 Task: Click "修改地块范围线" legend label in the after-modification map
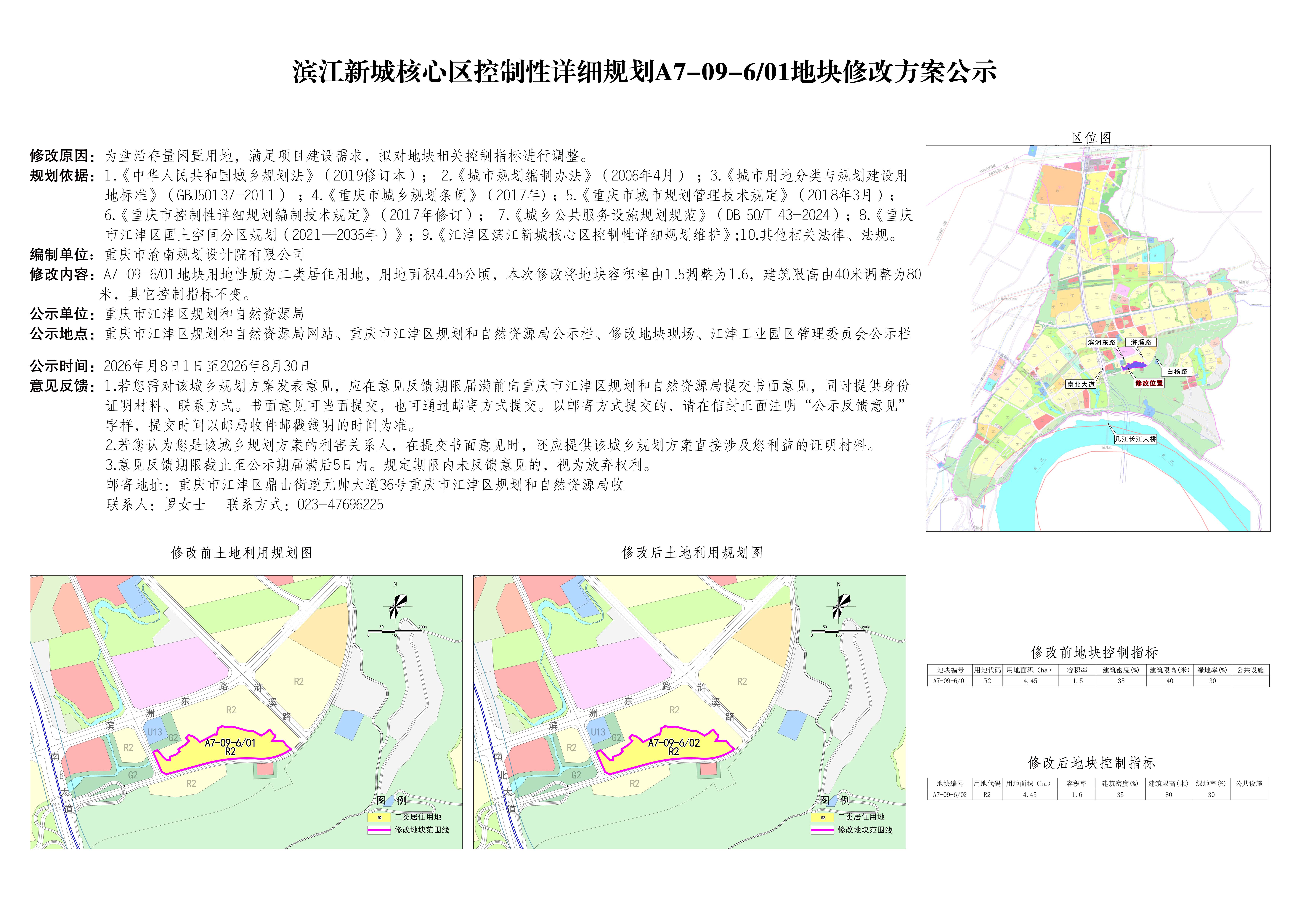865,830
